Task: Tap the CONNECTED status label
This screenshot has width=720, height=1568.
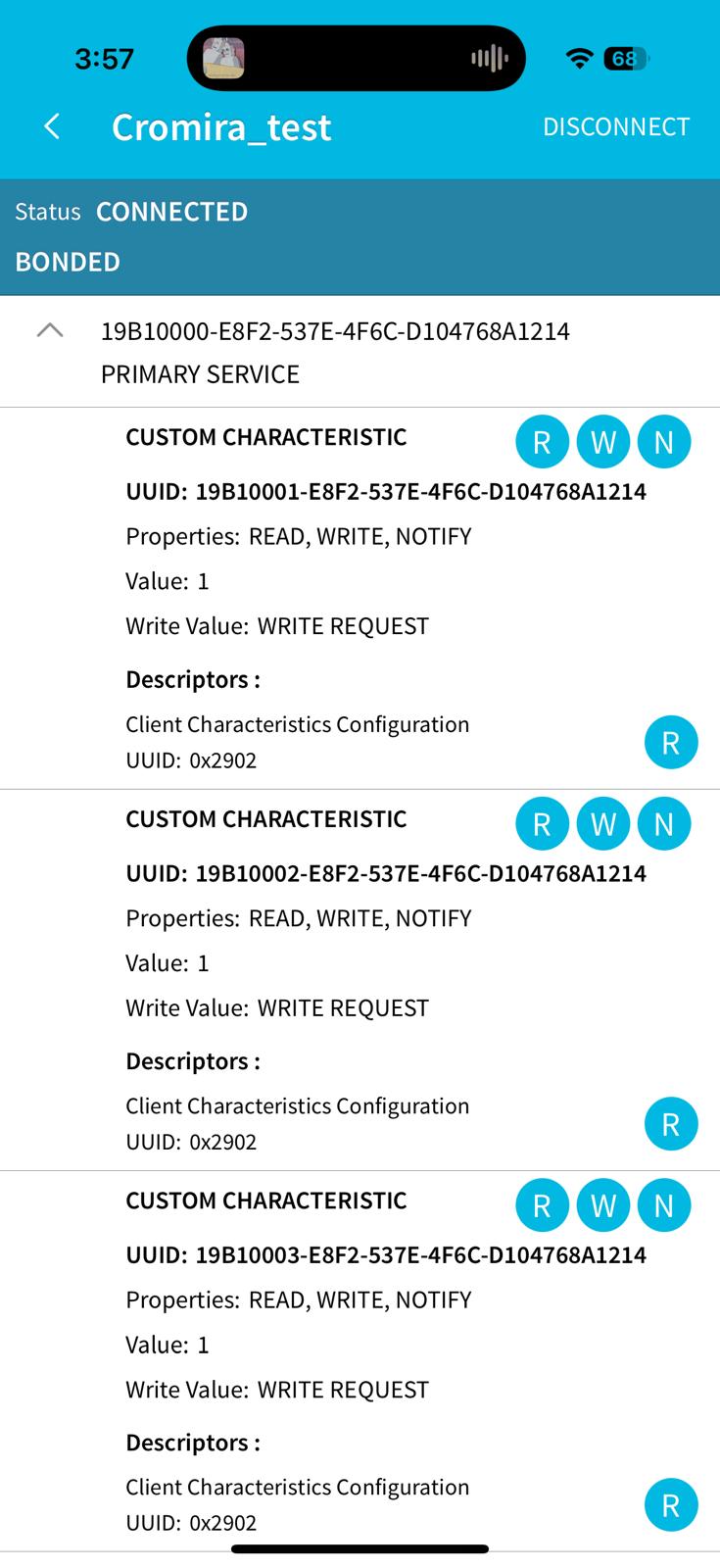Action: [171, 212]
